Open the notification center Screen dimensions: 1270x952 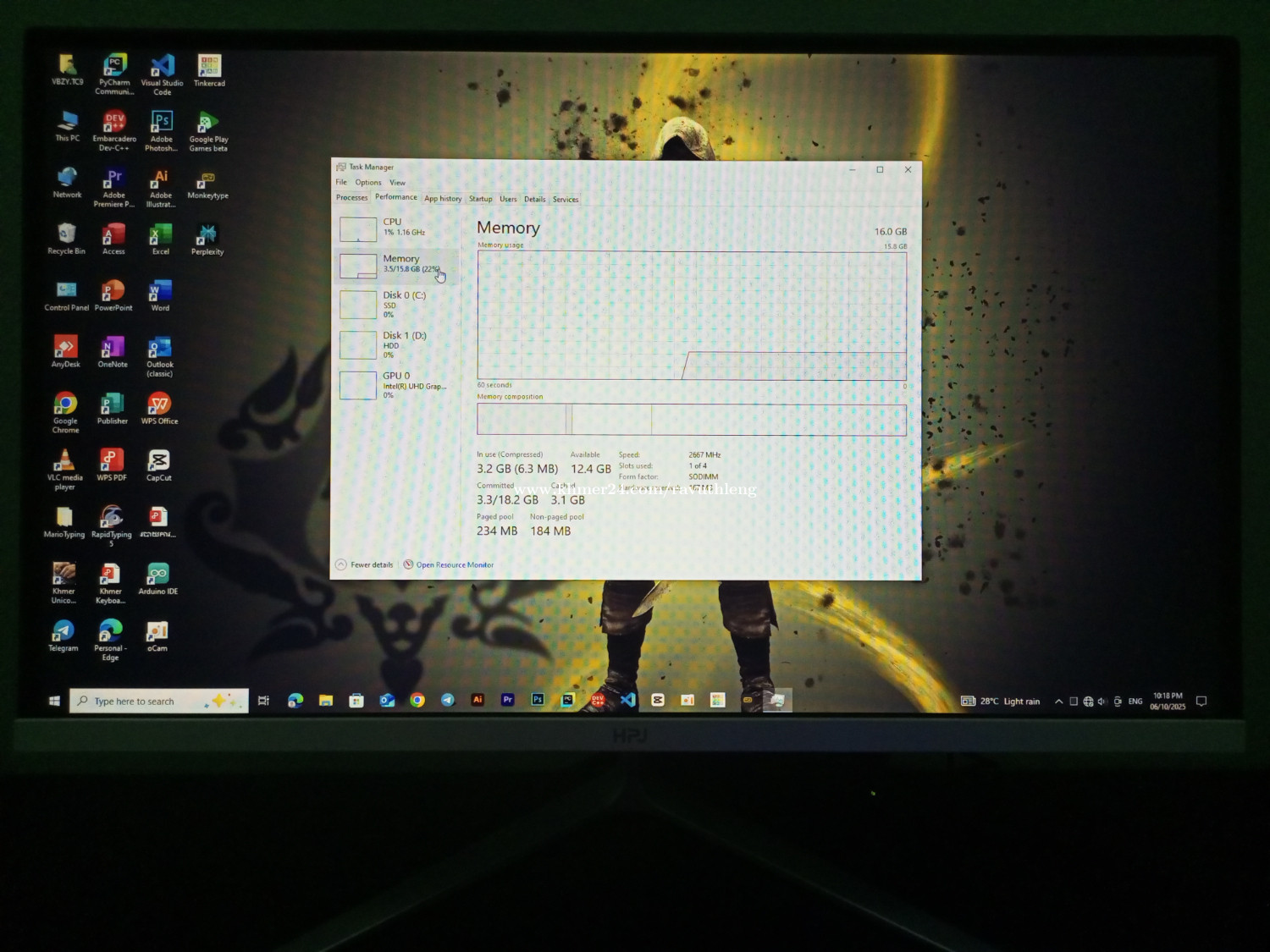point(1201,702)
